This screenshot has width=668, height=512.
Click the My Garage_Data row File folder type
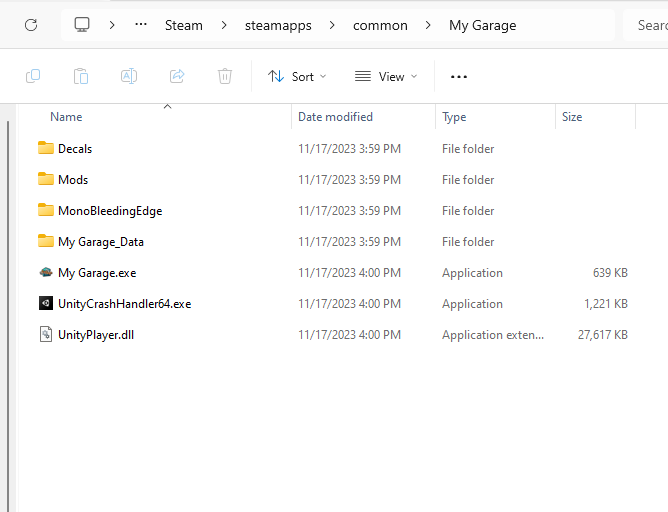tap(468, 242)
